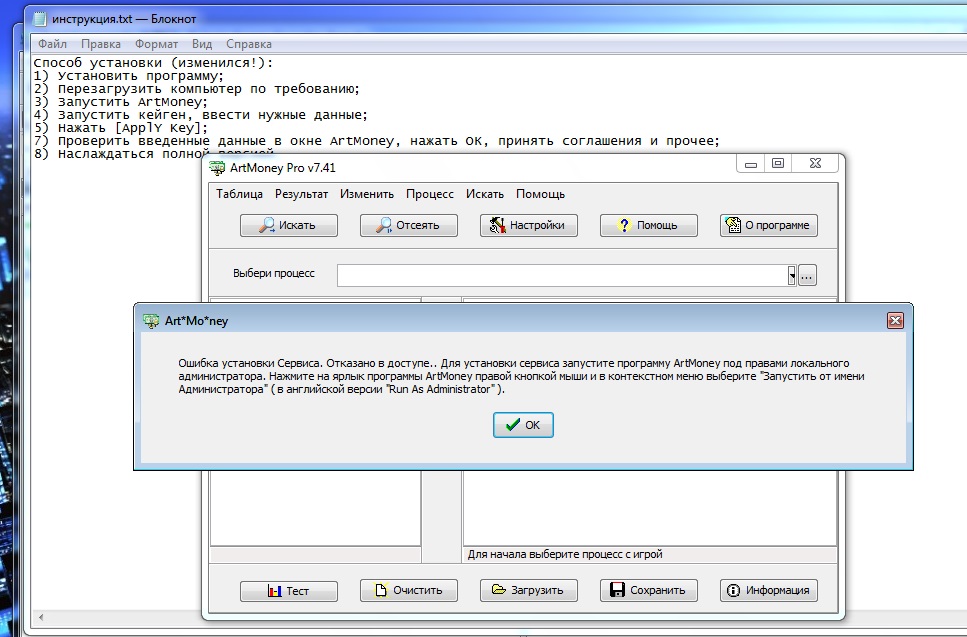Click Notepad horizontal scrollbar left arrow

click(x=41, y=617)
